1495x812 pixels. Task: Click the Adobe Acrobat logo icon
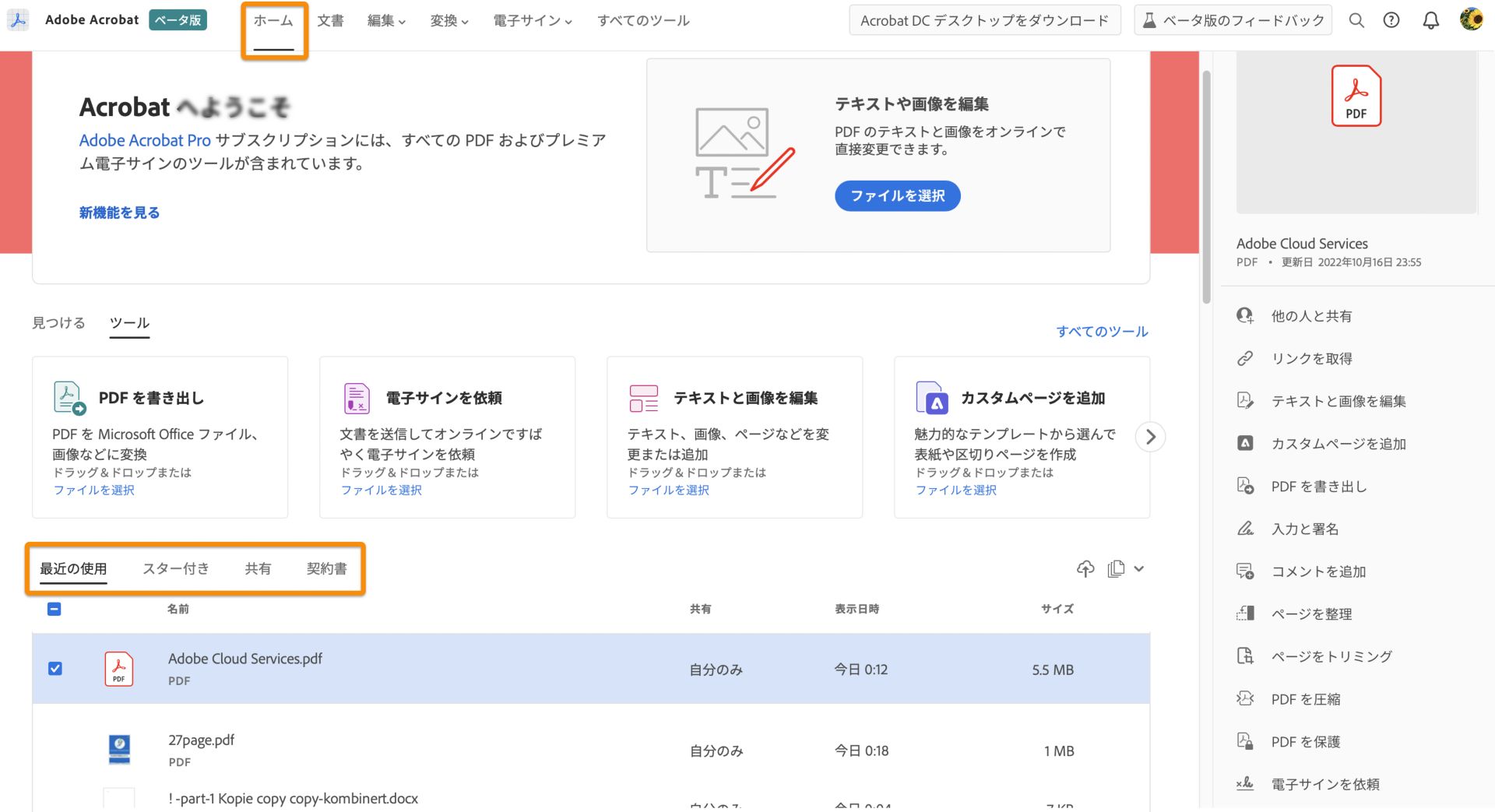18,20
